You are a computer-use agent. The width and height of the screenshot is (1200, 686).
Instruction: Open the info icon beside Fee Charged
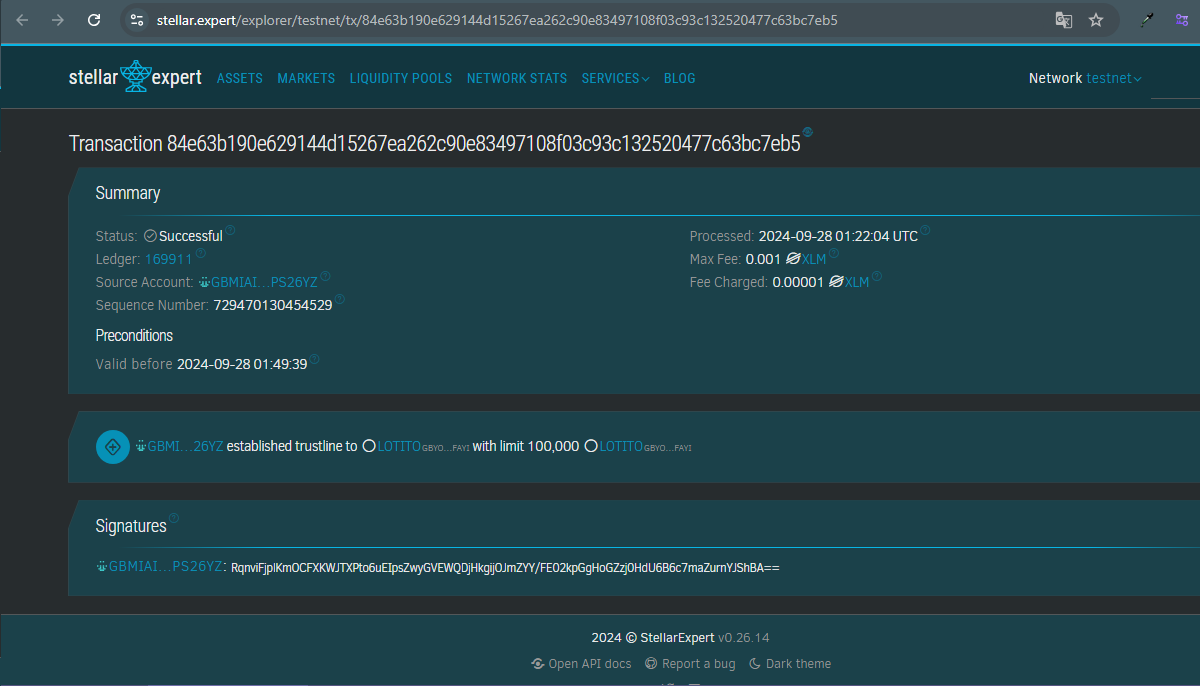pyautogui.click(x=877, y=277)
